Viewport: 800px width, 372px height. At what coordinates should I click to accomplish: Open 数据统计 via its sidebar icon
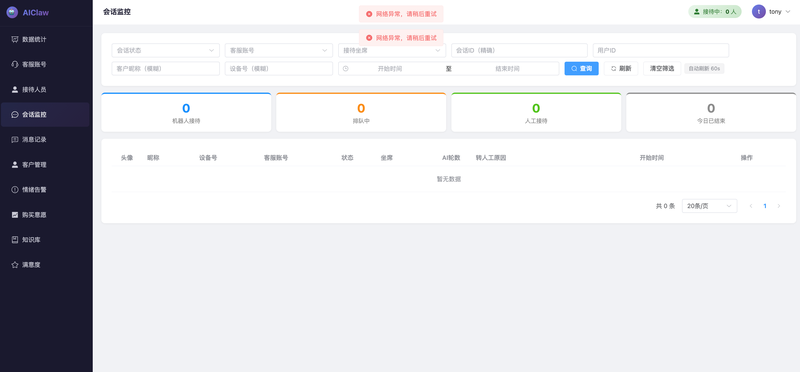(15, 39)
